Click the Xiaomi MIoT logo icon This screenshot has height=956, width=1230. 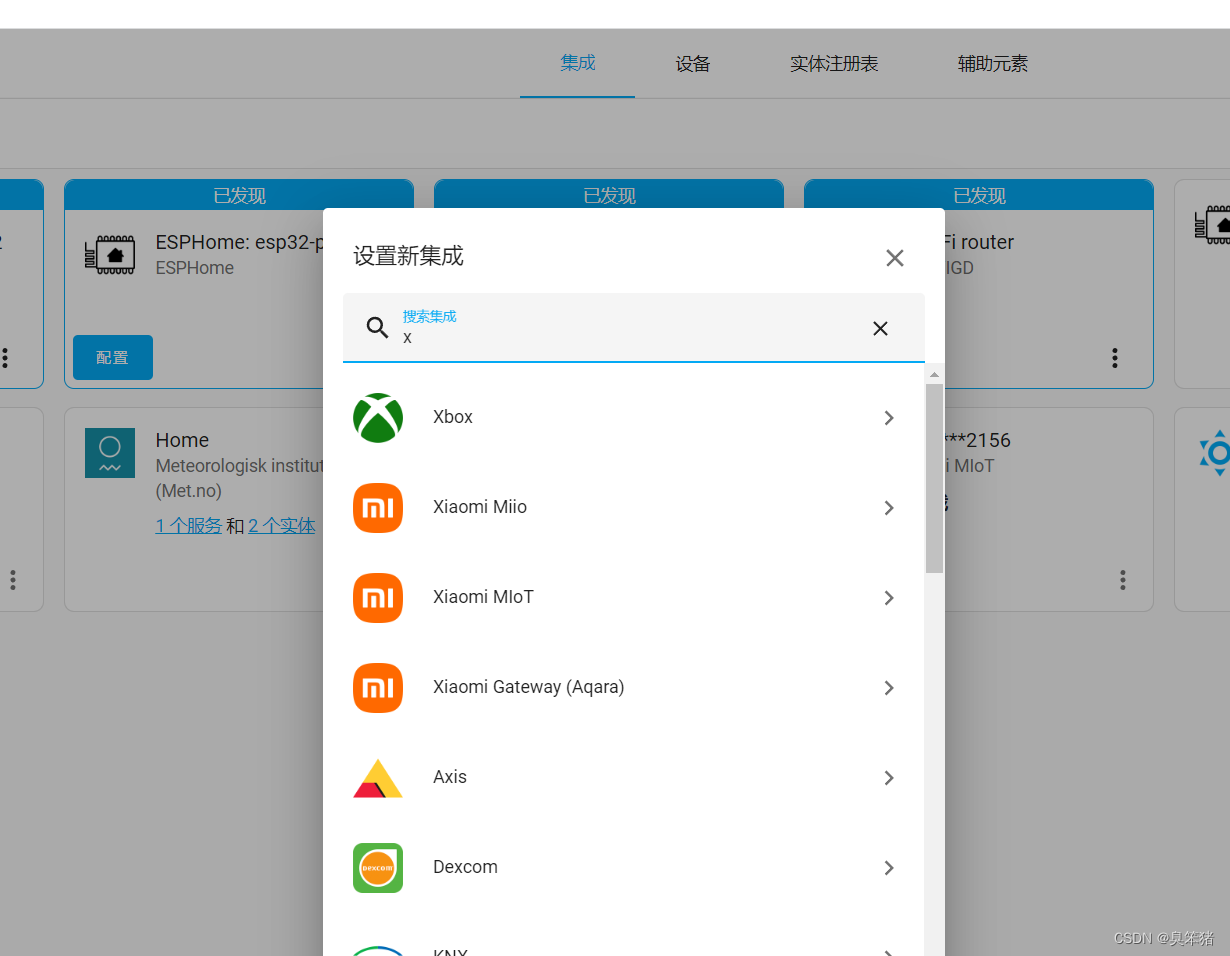[x=378, y=598]
